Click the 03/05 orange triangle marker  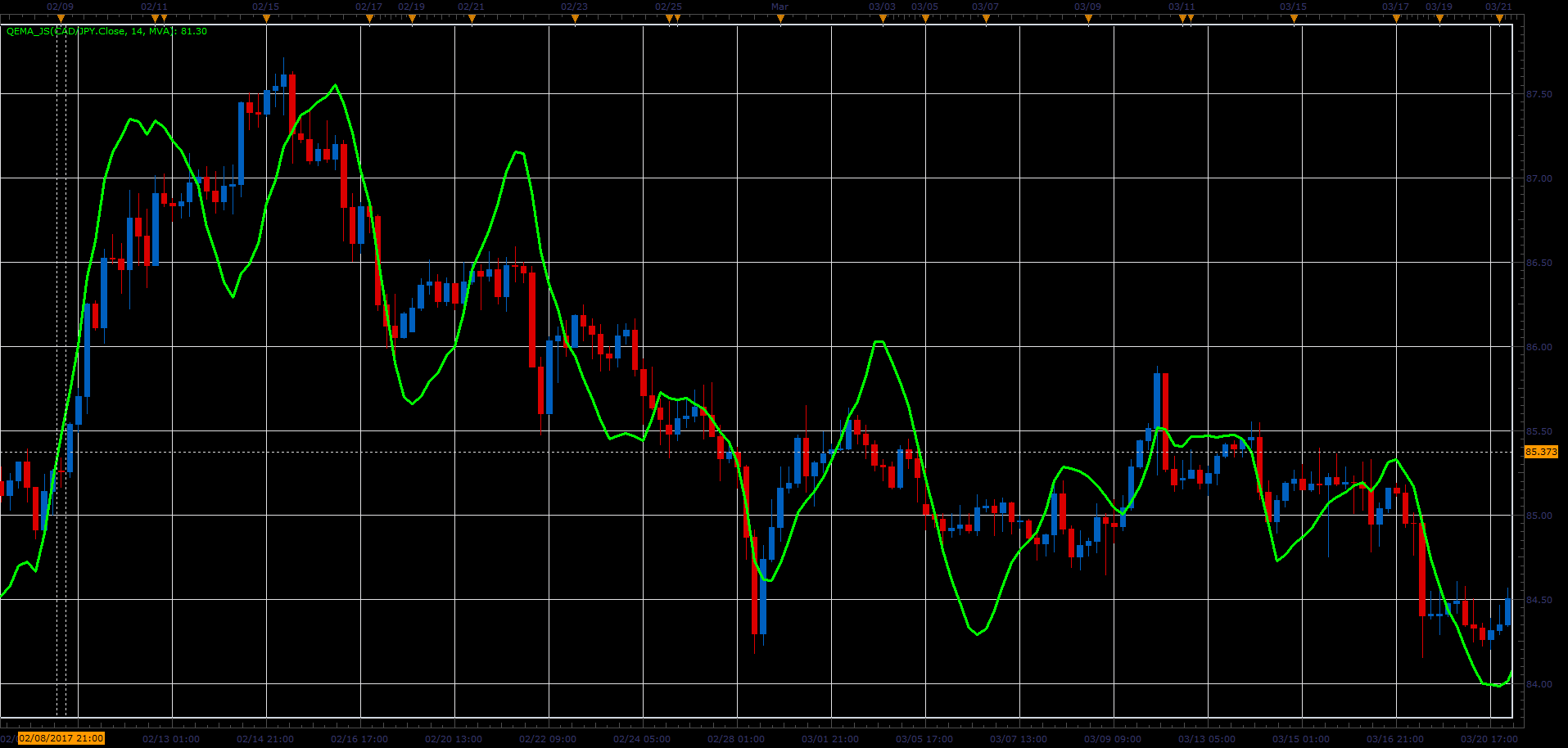[925, 18]
